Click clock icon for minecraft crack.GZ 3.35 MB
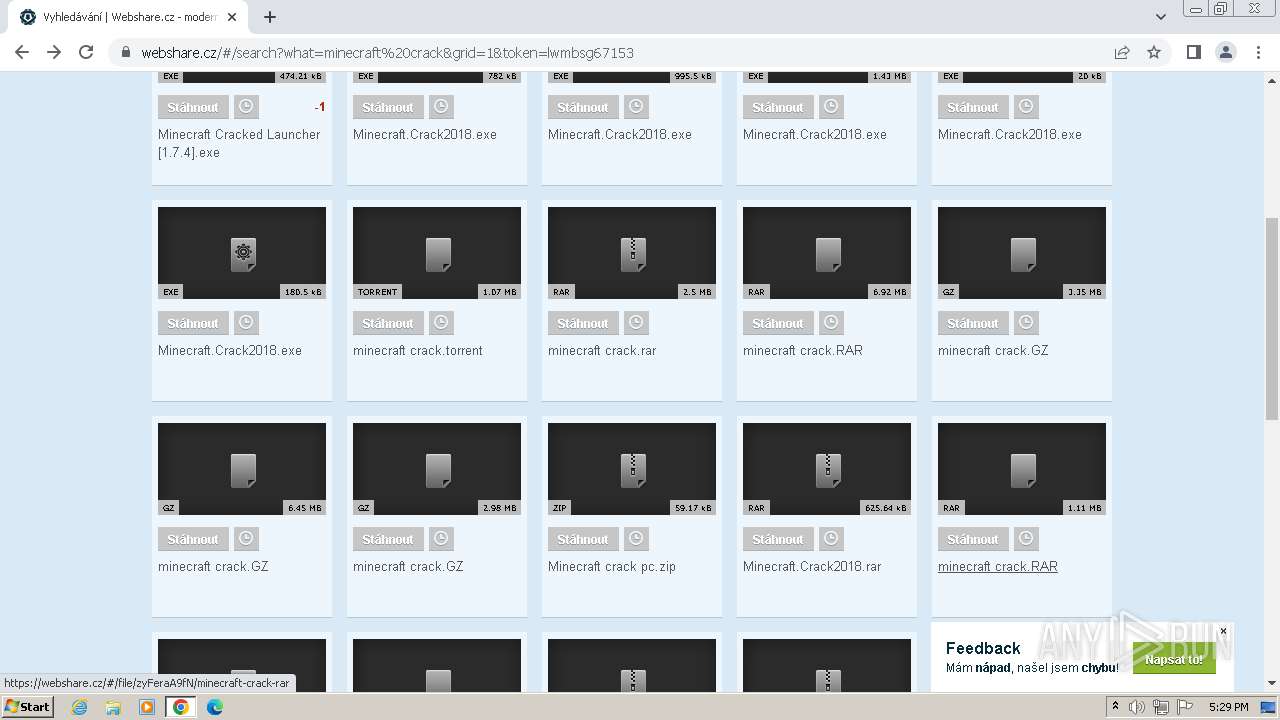Image resolution: width=1280 pixels, height=720 pixels. [x=1026, y=323]
